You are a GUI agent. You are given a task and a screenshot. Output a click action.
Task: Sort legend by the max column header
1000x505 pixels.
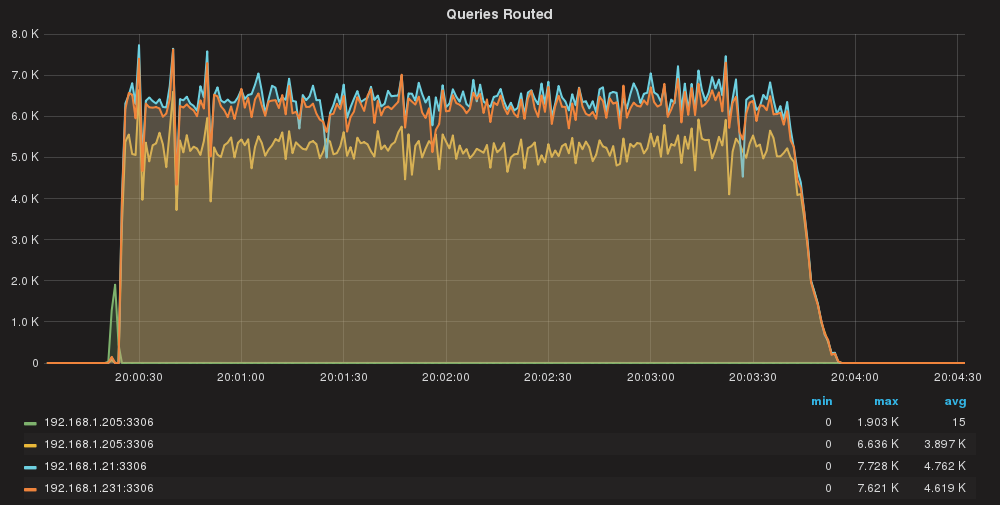tap(886, 402)
